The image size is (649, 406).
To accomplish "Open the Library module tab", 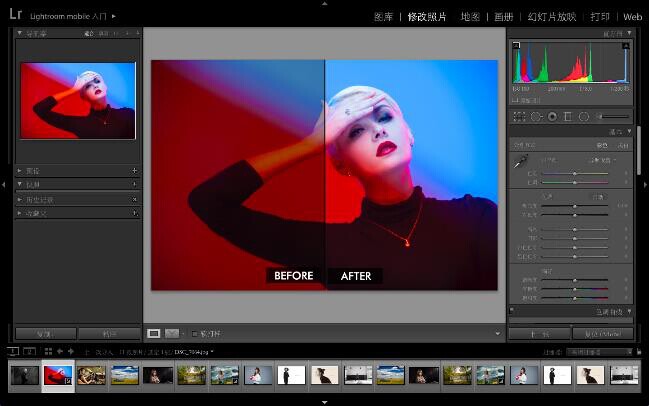I will pyautogui.click(x=383, y=17).
